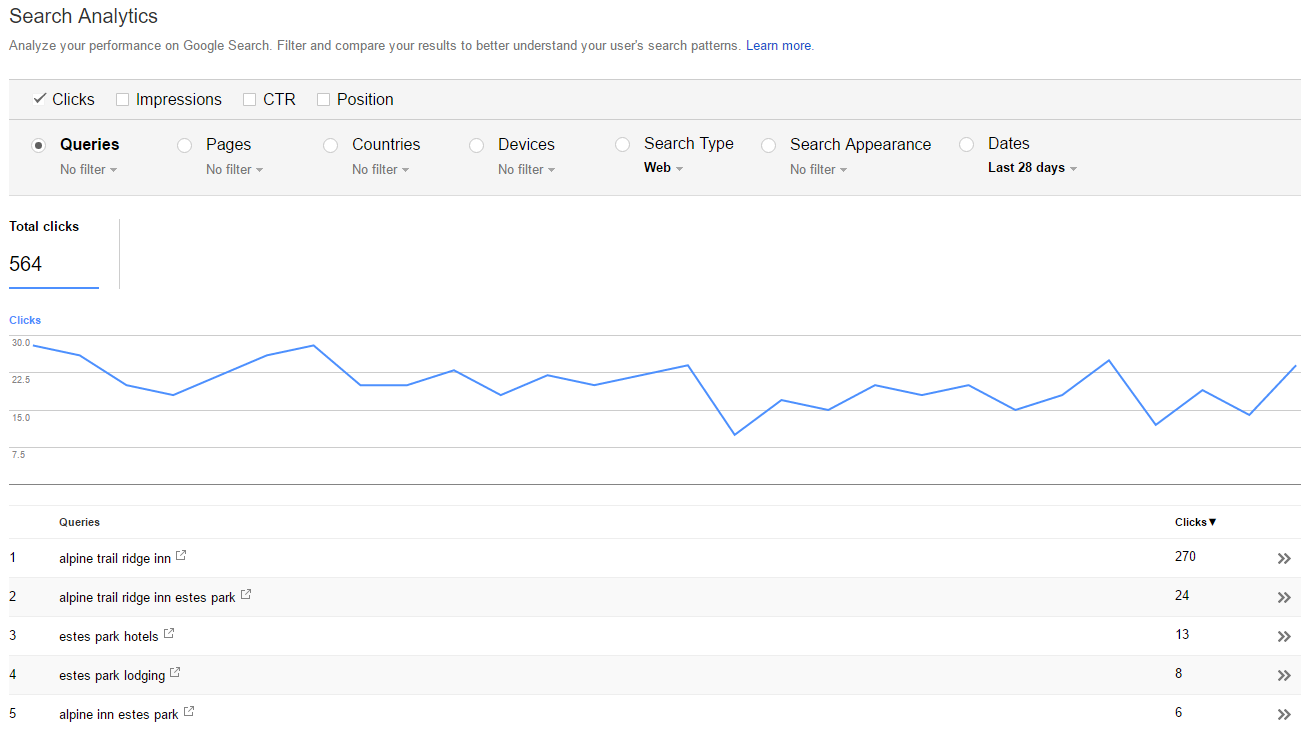Enable the Position checkbox

coord(323,99)
